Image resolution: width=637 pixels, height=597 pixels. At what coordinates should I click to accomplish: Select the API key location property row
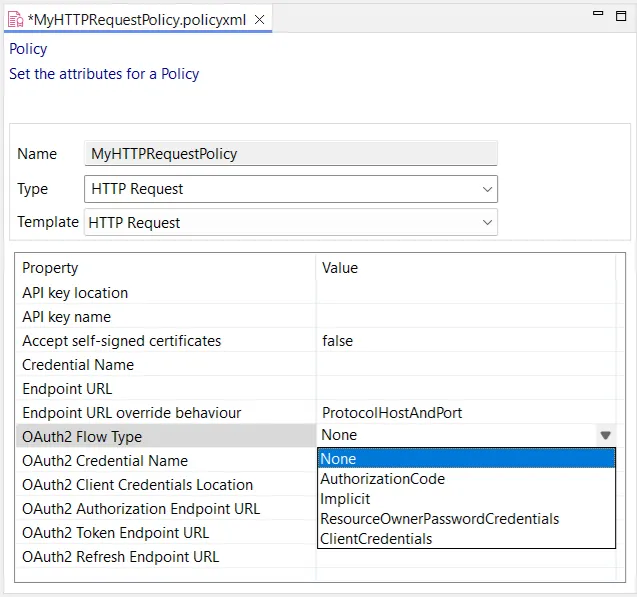point(166,292)
